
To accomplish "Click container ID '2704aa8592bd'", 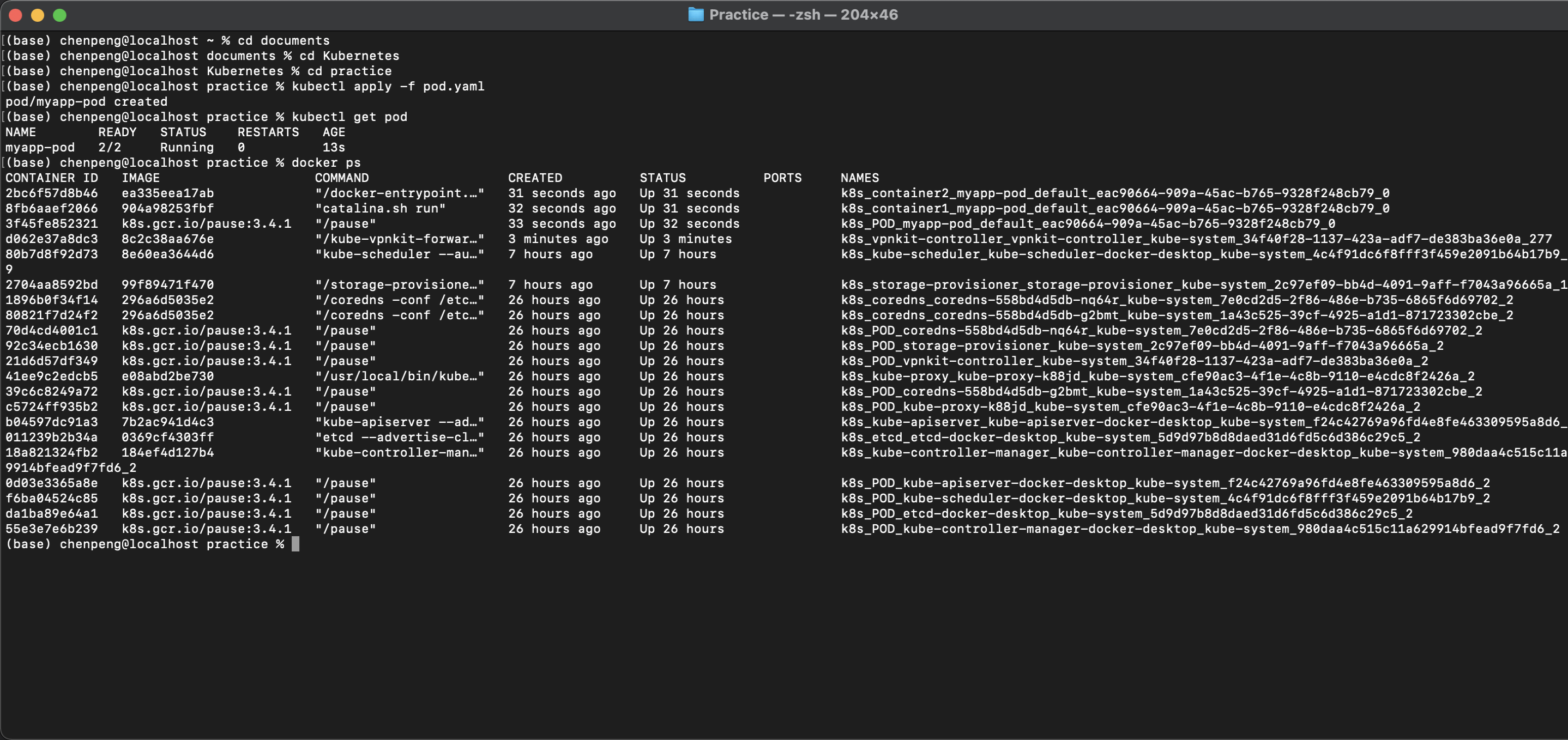I will pos(52,284).
